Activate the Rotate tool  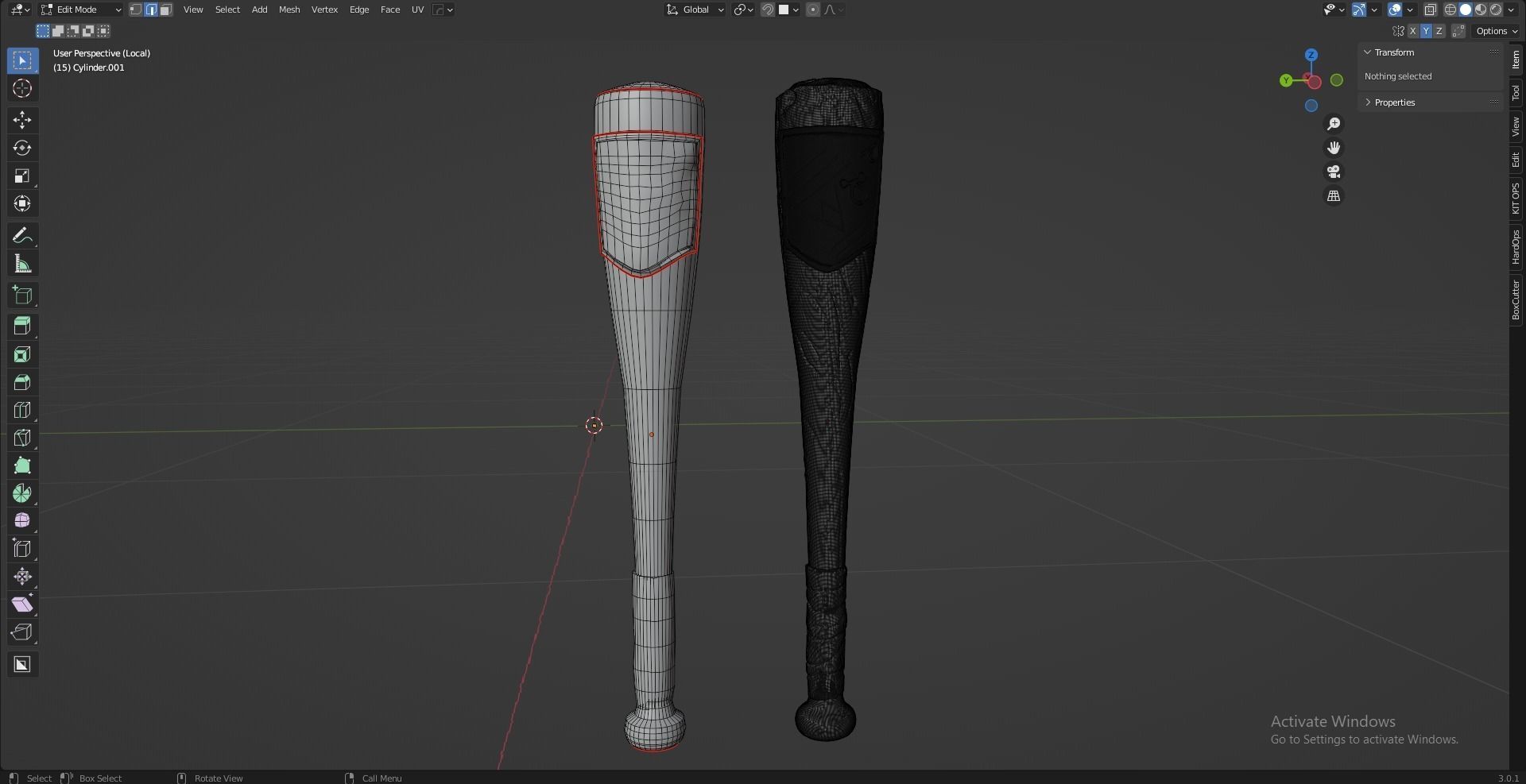click(21, 148)
